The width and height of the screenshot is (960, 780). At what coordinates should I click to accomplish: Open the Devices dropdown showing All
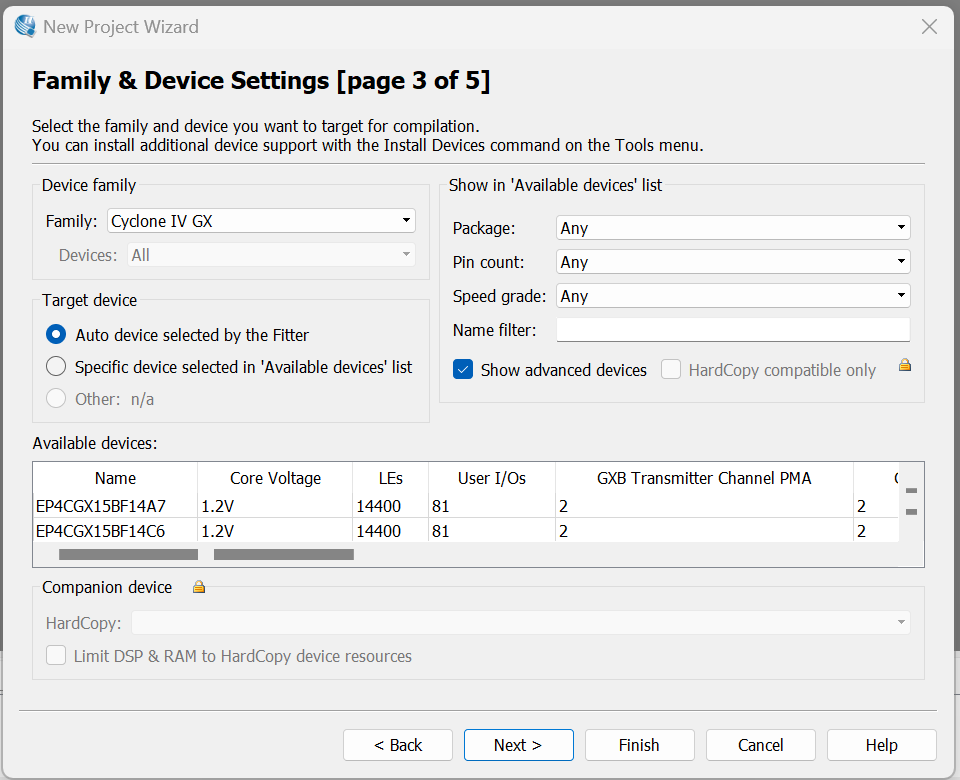coord(271,255)
